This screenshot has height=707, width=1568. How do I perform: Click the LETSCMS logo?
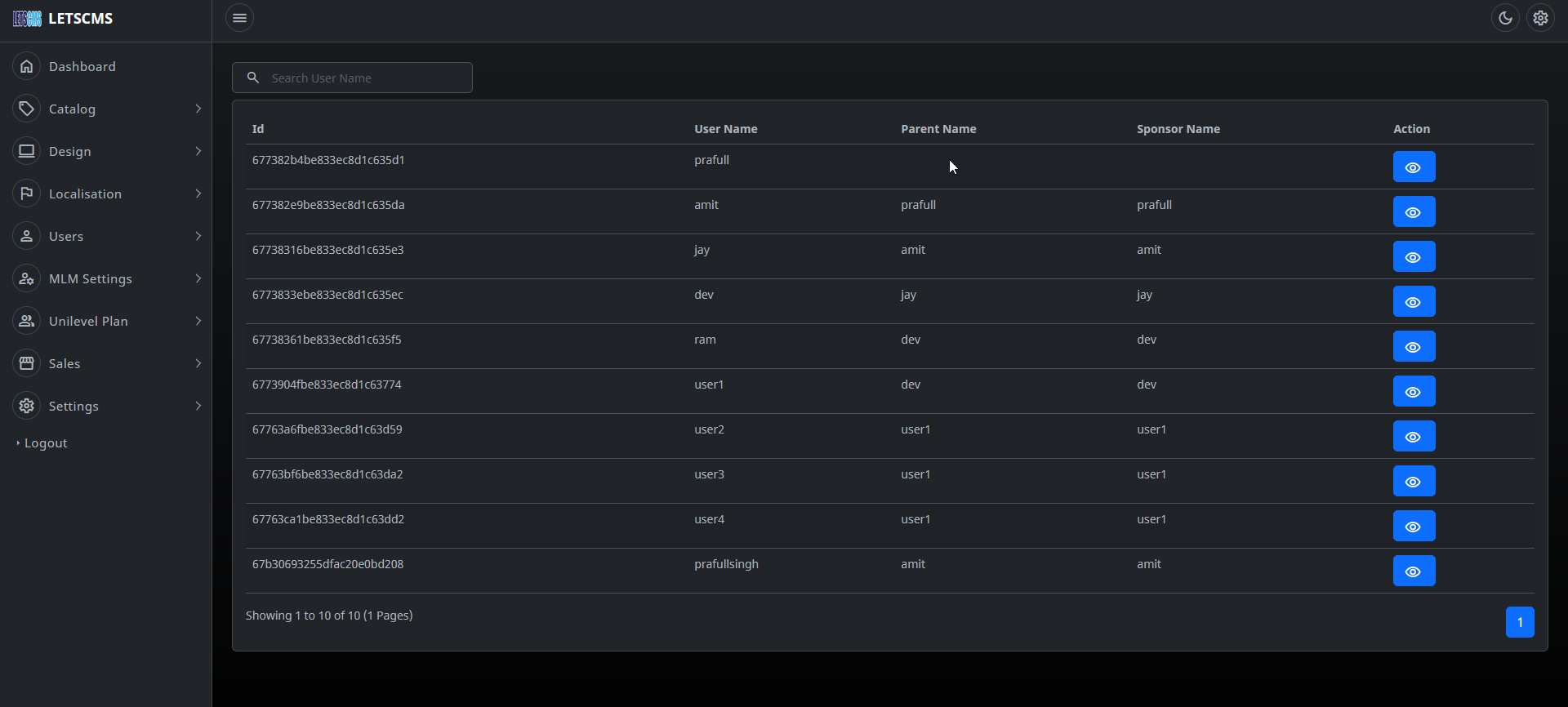[x=64, y=19]
